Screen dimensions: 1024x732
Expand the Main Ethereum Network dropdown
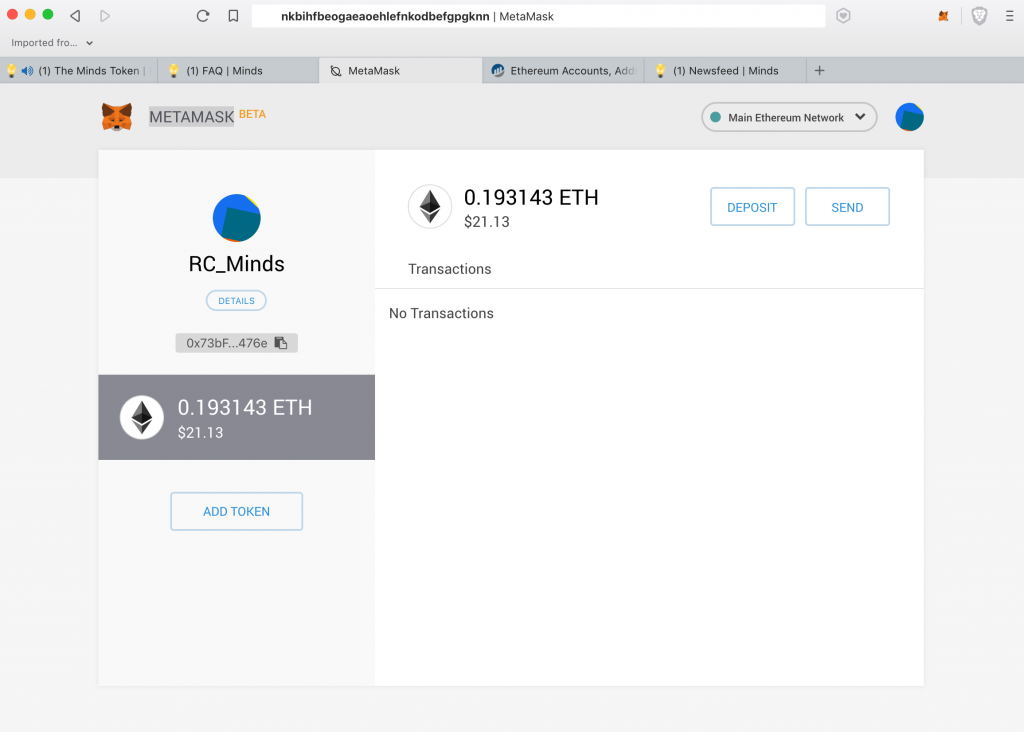point(789,118)
